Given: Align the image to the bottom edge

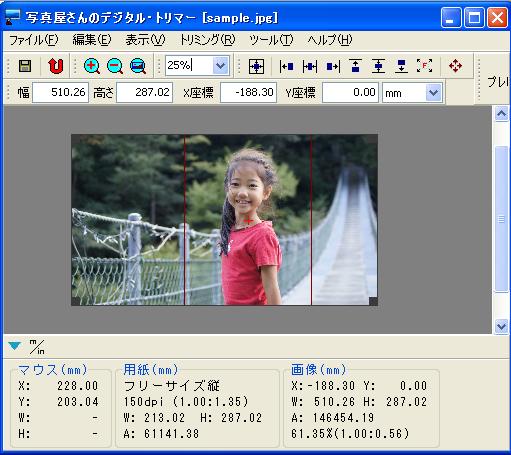Looking at the screenshot, I should 401,66.
